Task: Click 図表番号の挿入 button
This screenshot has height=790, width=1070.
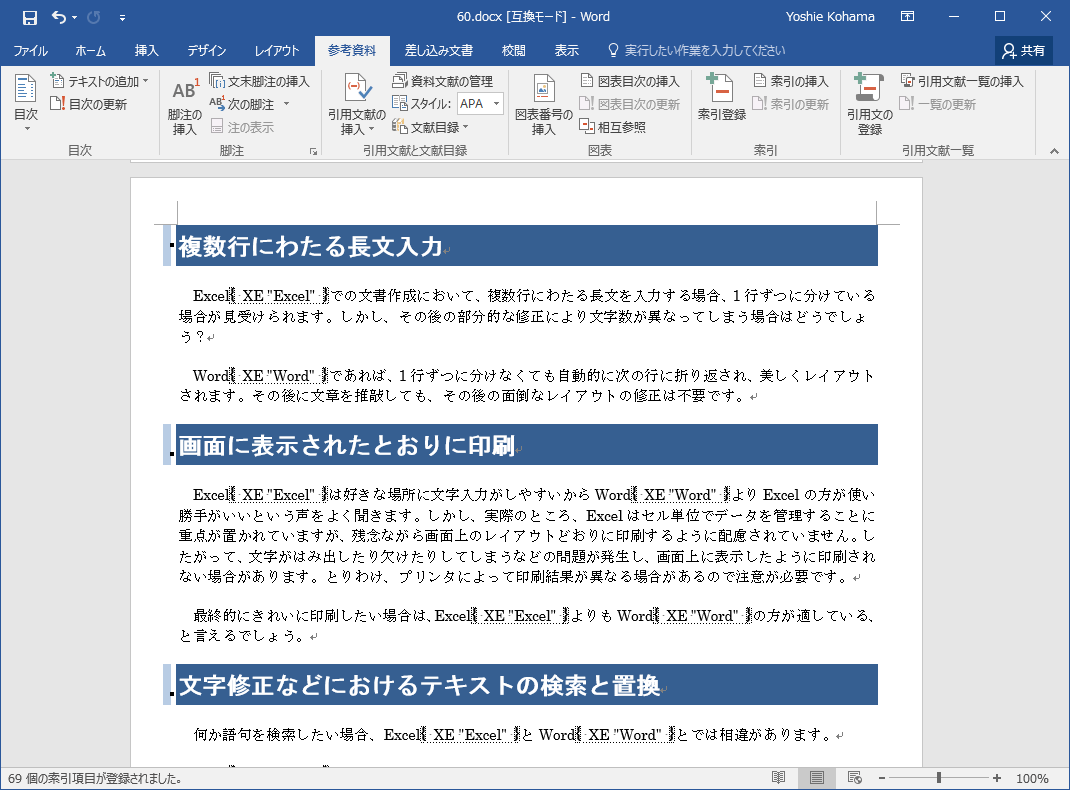Action: pos(543,105)
